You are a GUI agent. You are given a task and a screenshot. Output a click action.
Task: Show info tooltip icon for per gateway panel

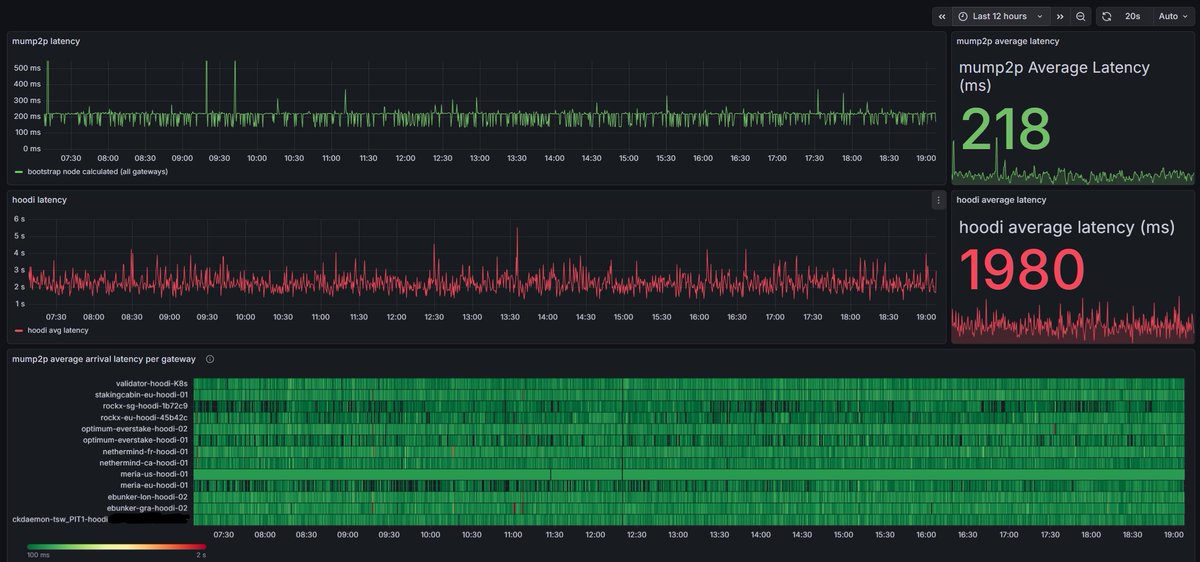pyautogui.click(x=210, y=359)
